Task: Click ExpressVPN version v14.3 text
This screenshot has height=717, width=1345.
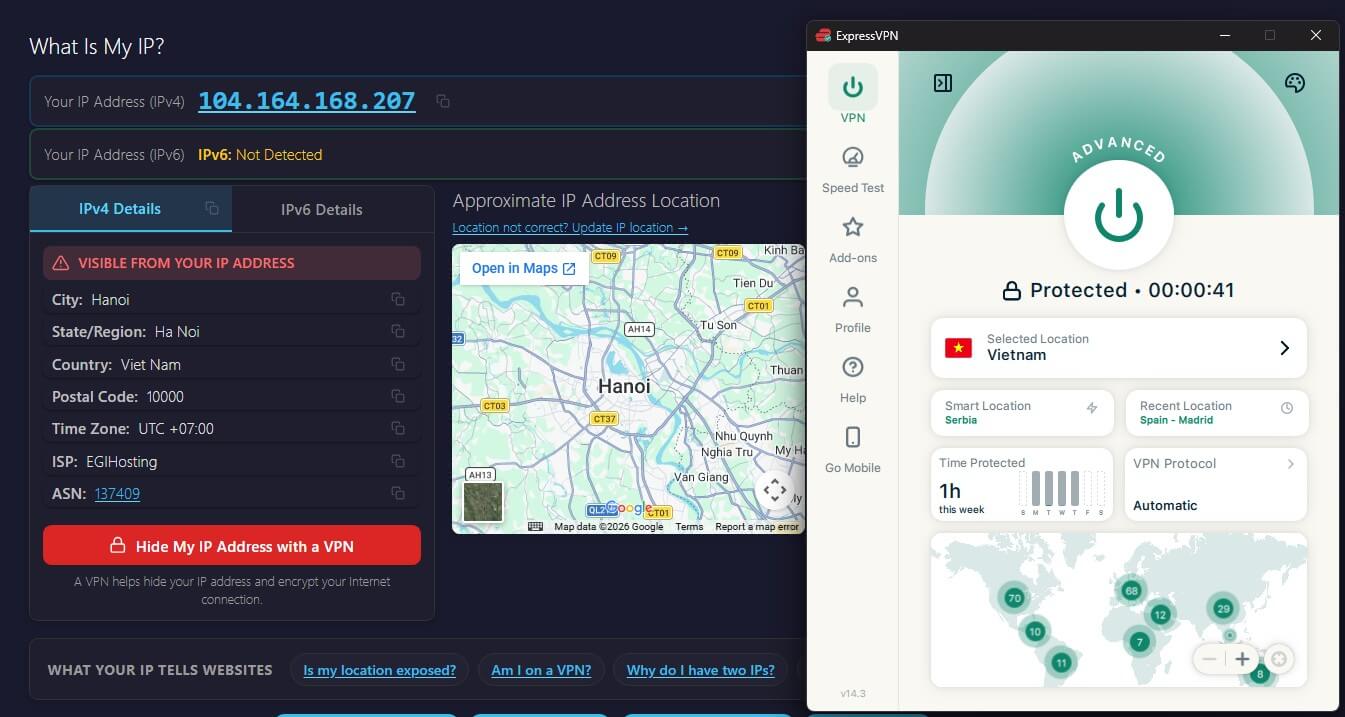Action: [x=853, y=693]
